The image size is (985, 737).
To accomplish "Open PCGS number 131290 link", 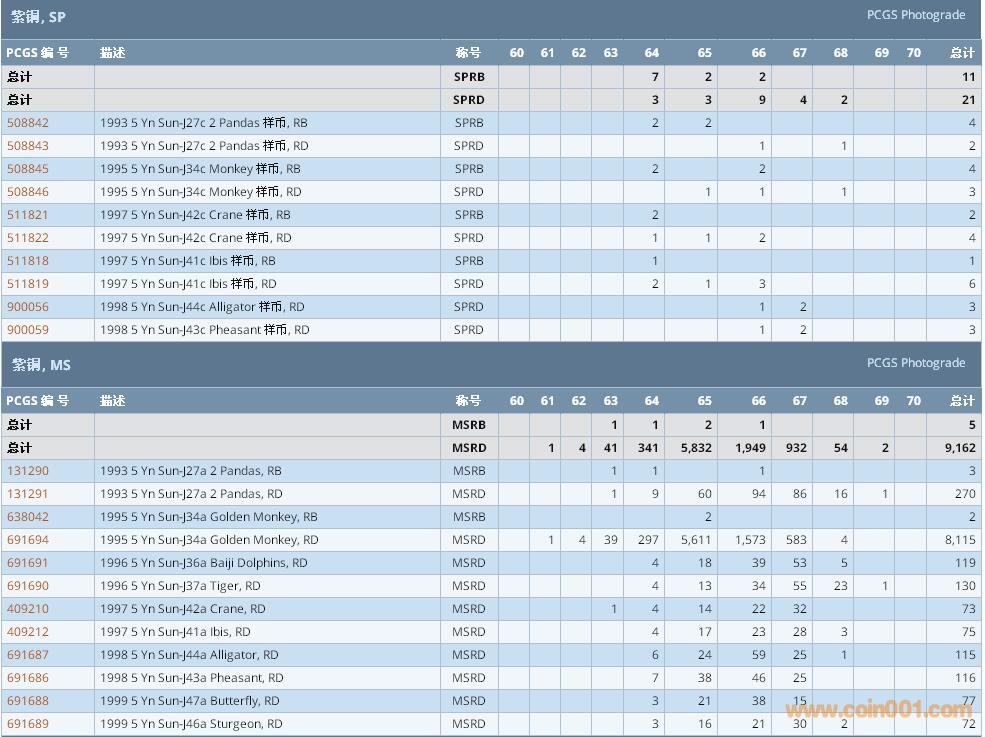I will point(28,471).
